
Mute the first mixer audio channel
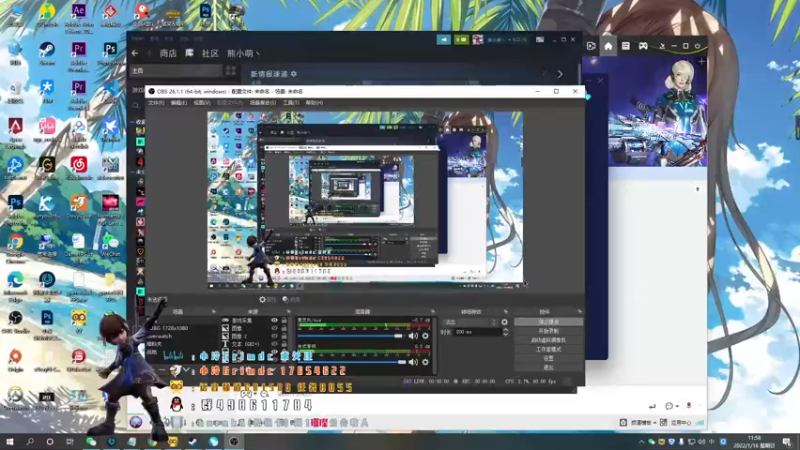pyautogui.click(x=413, y=336)
